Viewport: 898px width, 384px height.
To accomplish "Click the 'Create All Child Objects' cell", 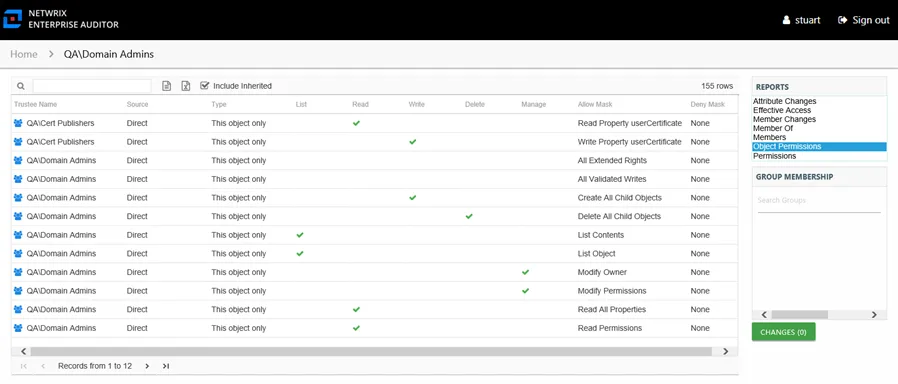I will (620, 197).
